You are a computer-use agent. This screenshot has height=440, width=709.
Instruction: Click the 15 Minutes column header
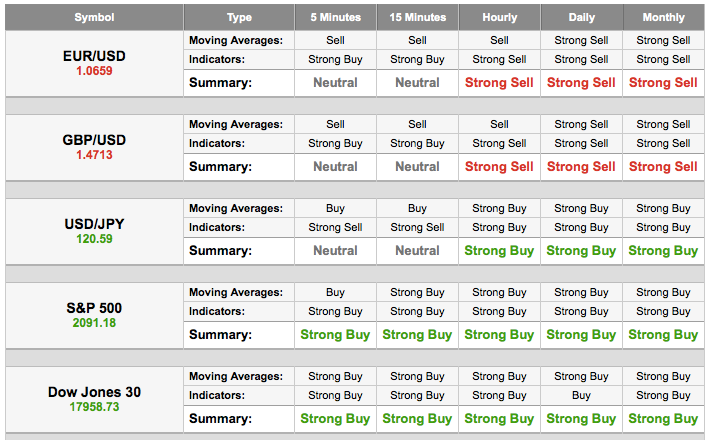[417, 17]
